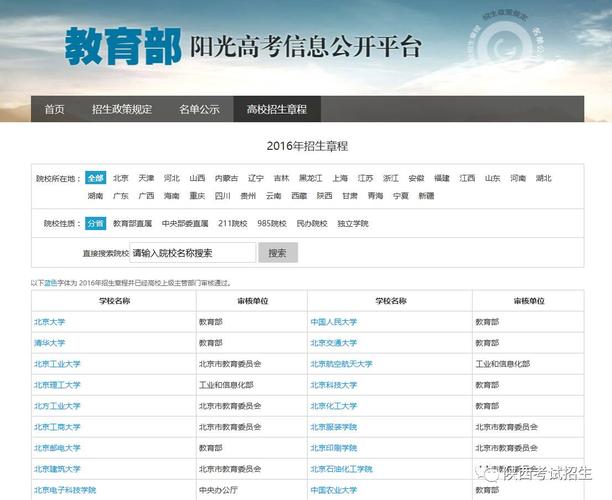Filter schools by 天津 location

click(146, 178)
